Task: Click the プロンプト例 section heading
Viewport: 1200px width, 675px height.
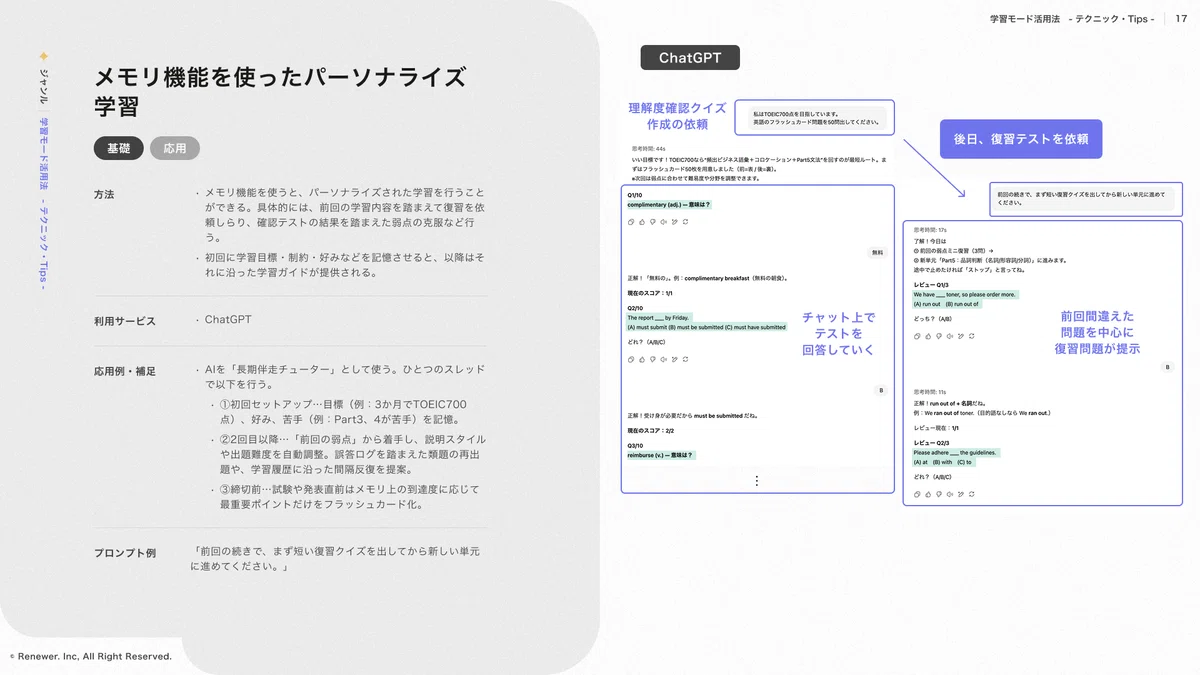Action: coord(125,553)
